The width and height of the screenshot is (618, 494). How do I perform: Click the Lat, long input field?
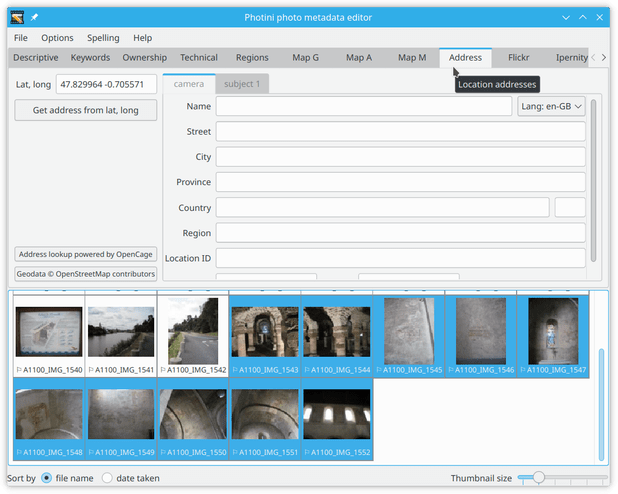[106, 84]
